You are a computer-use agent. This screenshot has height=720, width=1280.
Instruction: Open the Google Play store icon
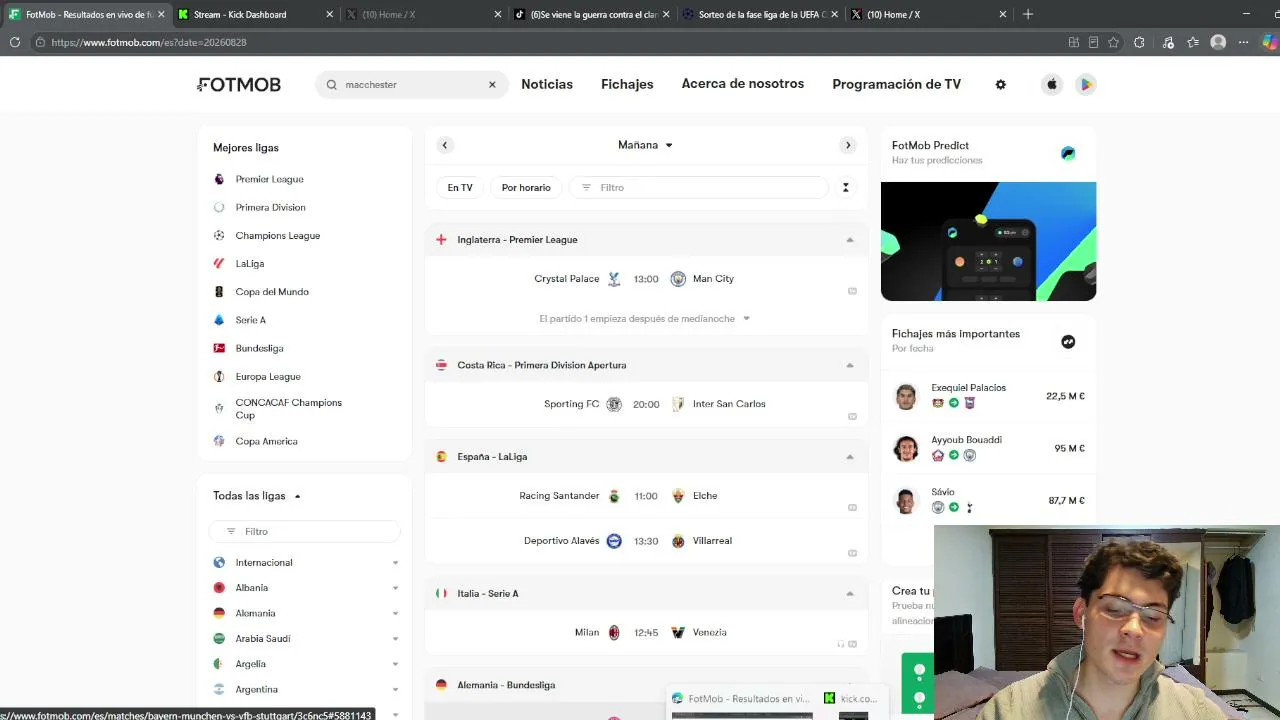1085,85
